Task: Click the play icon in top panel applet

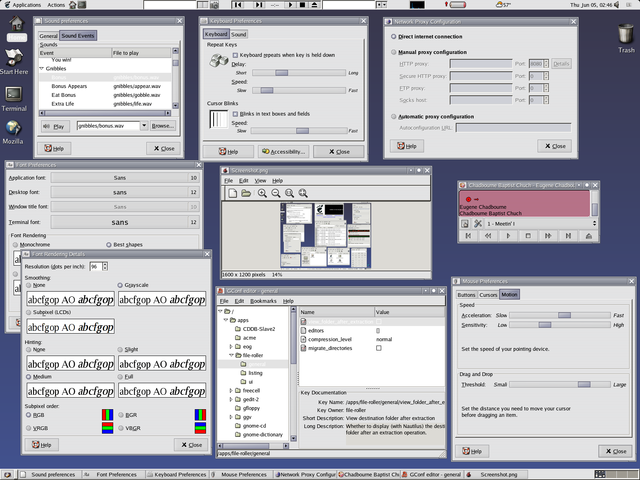Action: point(291,5)
